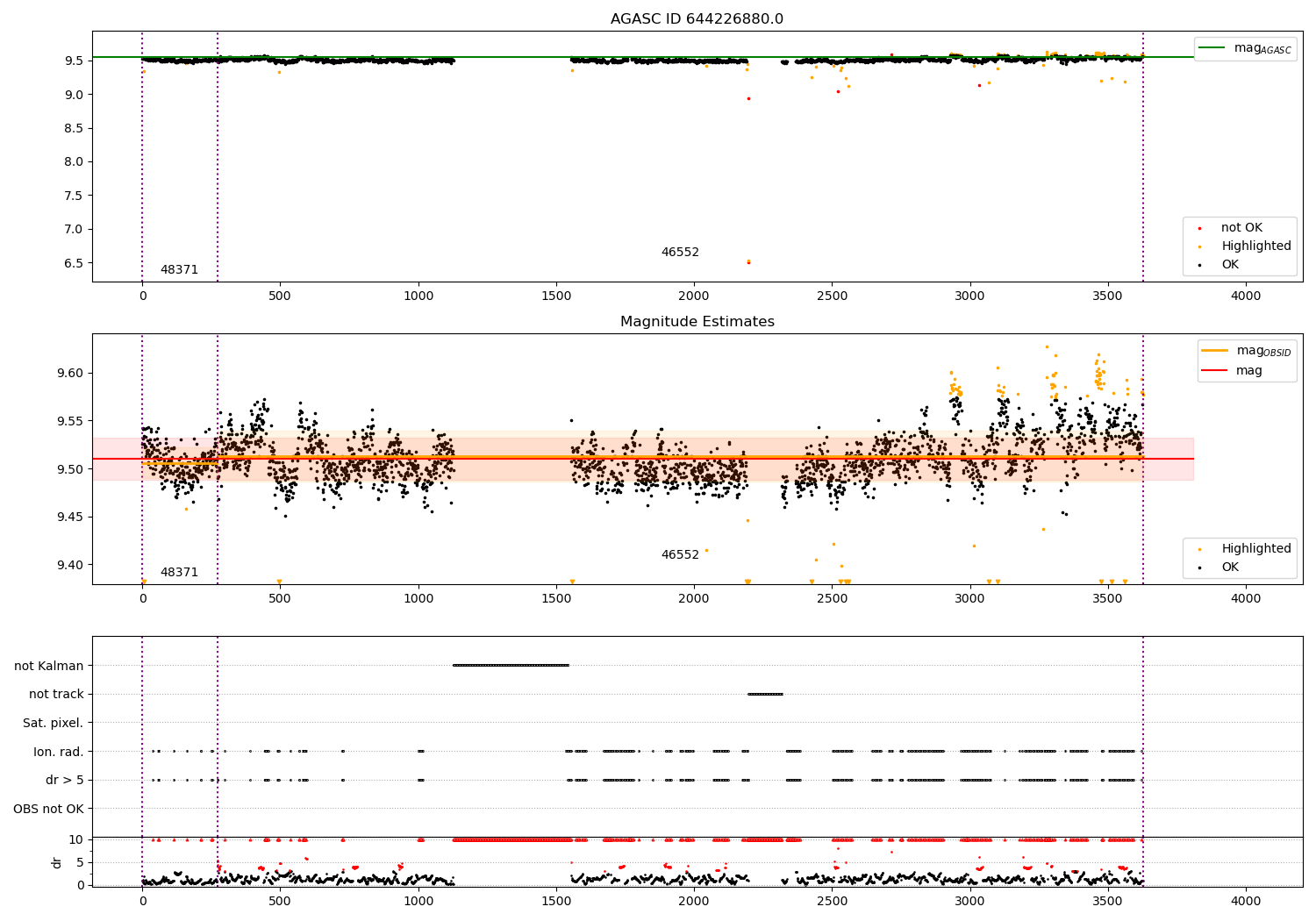Screen dimensions: 1316x921
Task: Select the red 'mag' legend entry
Action: (x=1232, y=371)
